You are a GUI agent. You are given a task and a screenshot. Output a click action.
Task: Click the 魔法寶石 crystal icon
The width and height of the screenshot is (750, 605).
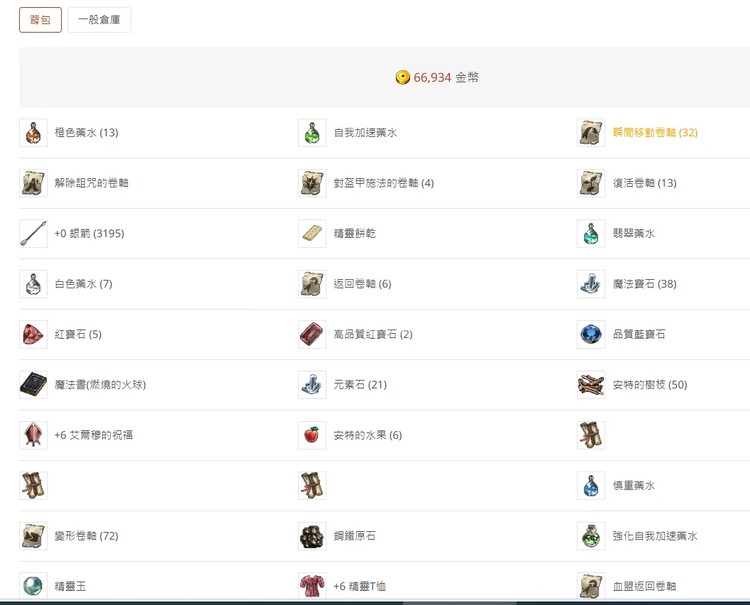tap(591, 284)
